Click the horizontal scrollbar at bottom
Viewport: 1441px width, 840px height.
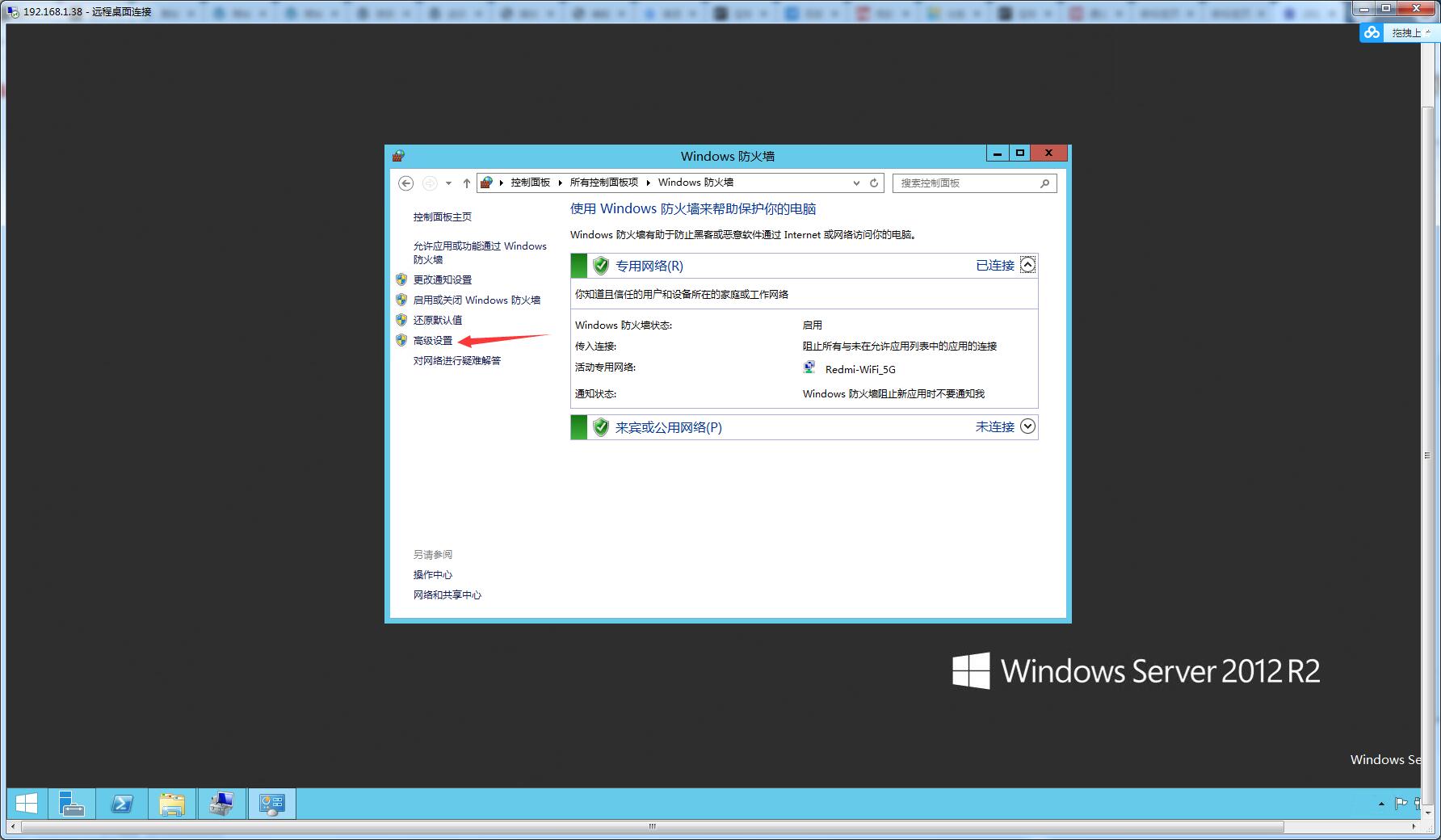(x=651, y=827)
